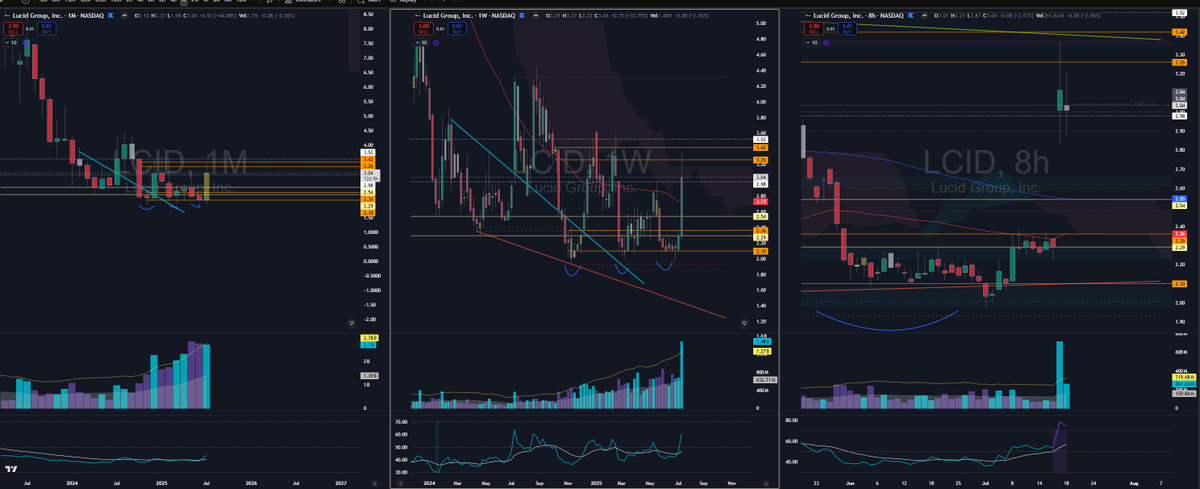
Task: Select the 832.71M volume label on the 1W chart
Action: pyautogui.click(x=766, y=381)
